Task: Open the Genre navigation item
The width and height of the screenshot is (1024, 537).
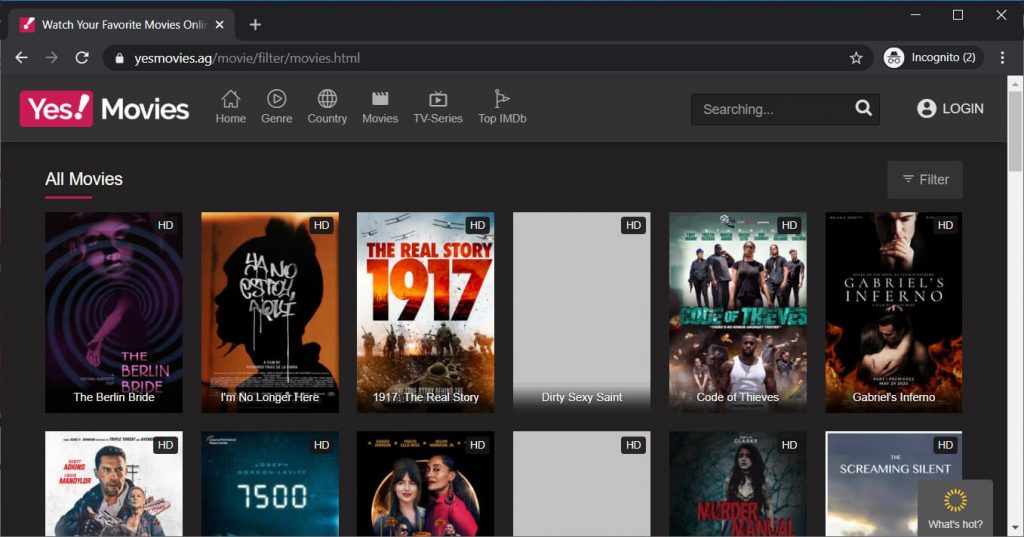Action: pos(276,107)
